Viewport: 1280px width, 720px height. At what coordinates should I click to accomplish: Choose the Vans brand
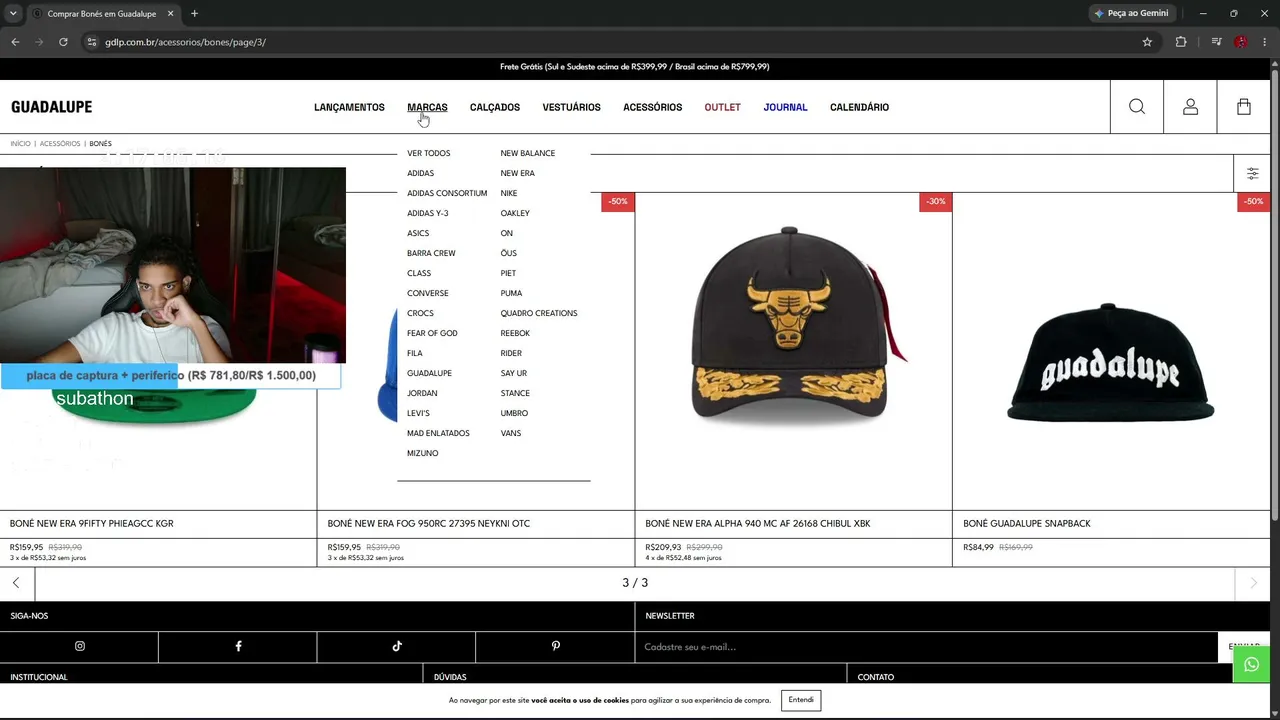pos(511,433)
